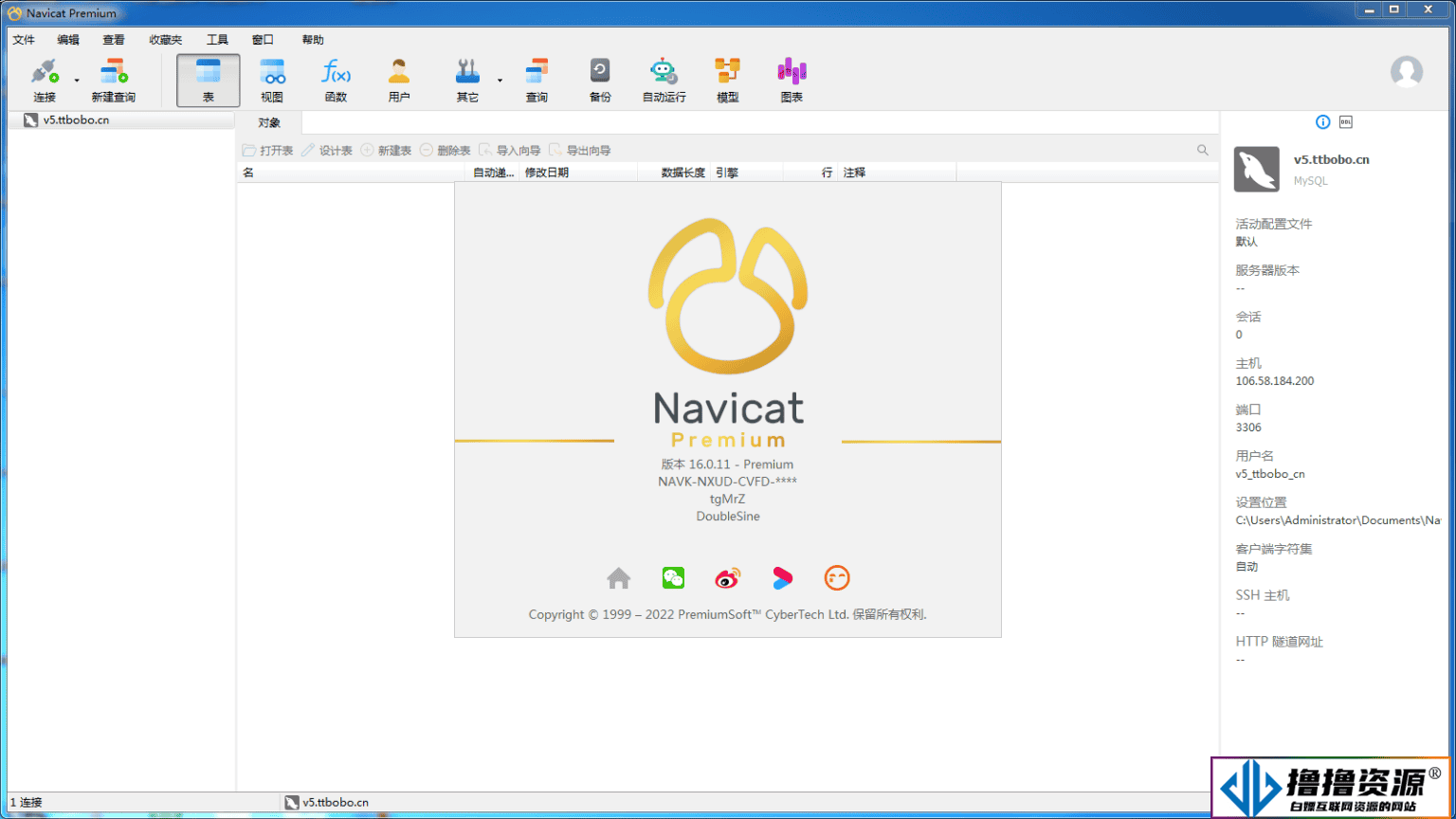
Task: Open the User (用户) objects
Action: click(399, 80)
